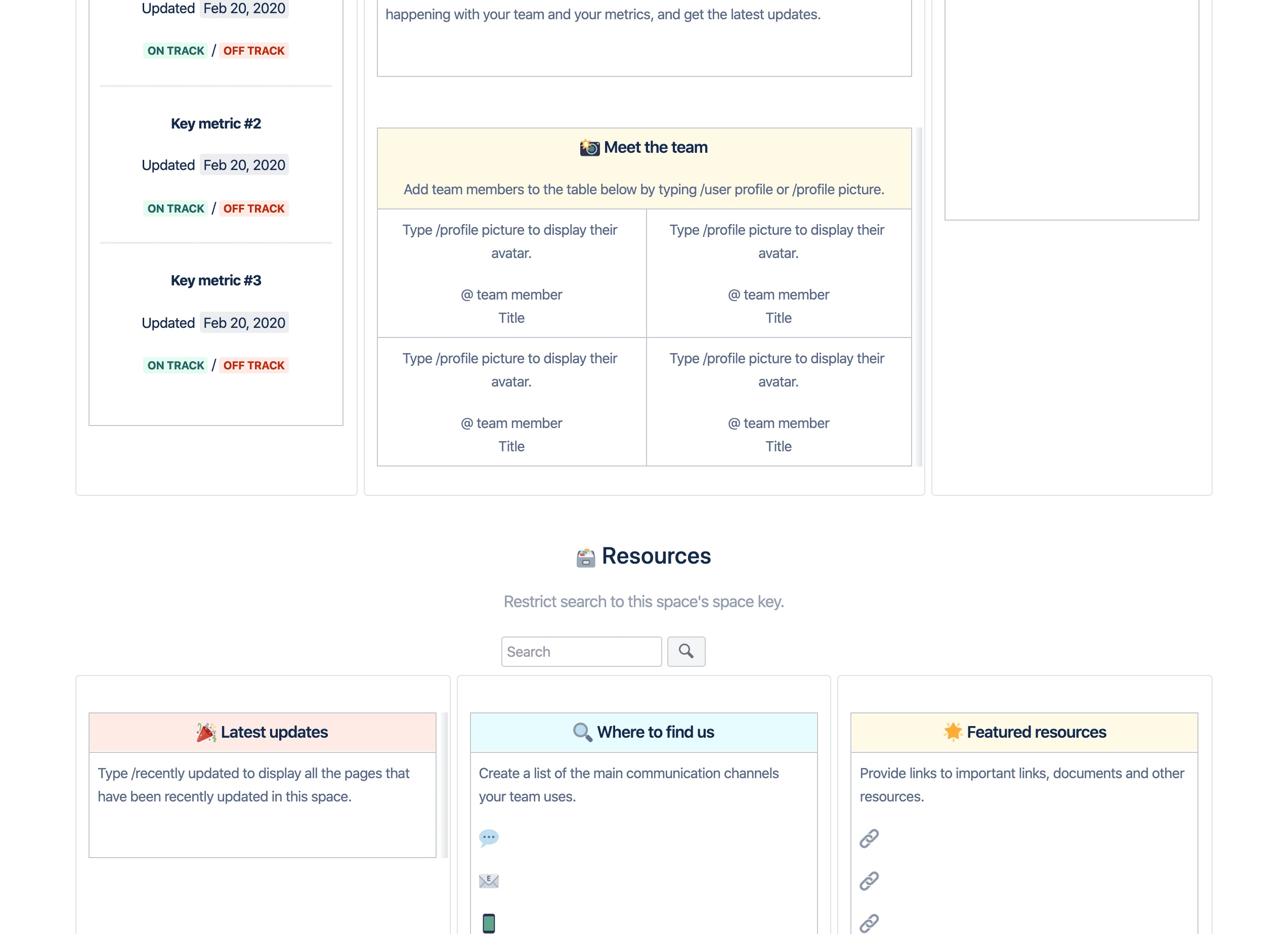Click the camera icon beside Meet the team
This screenshot has height=934, width=1288.
(x=589, y=148)
